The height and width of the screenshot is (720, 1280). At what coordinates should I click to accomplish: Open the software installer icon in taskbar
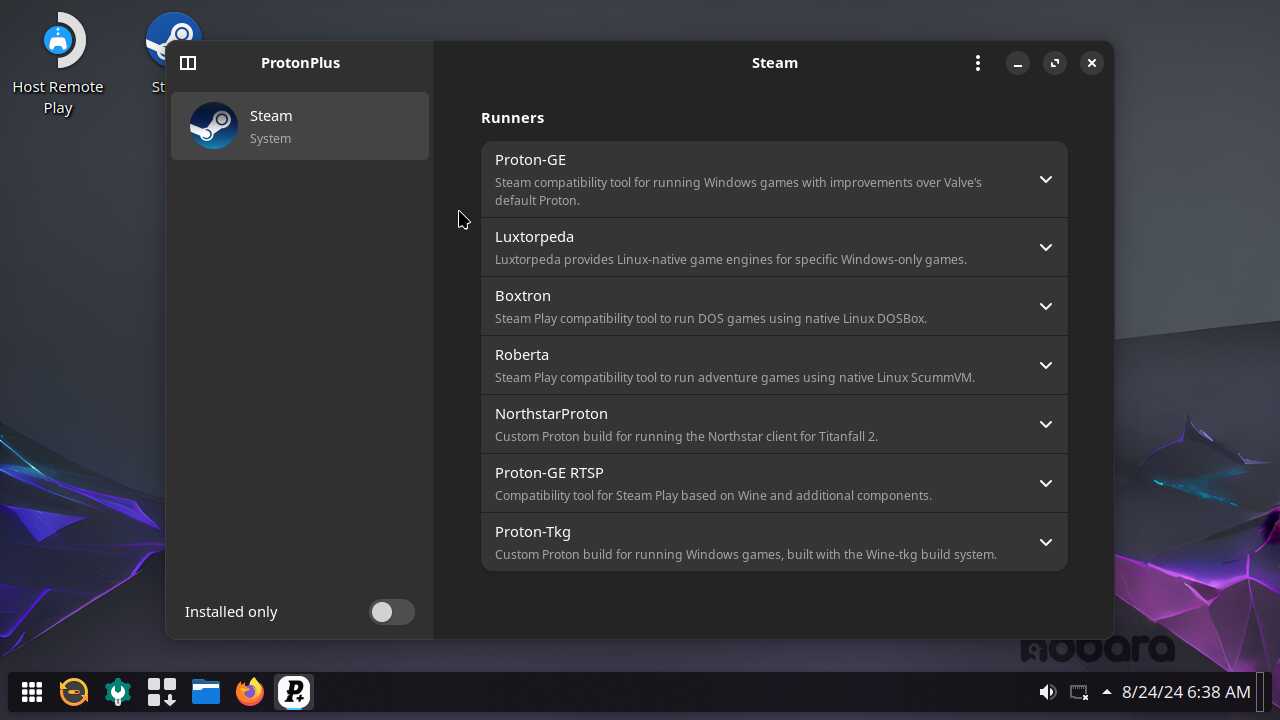(162, 692)
